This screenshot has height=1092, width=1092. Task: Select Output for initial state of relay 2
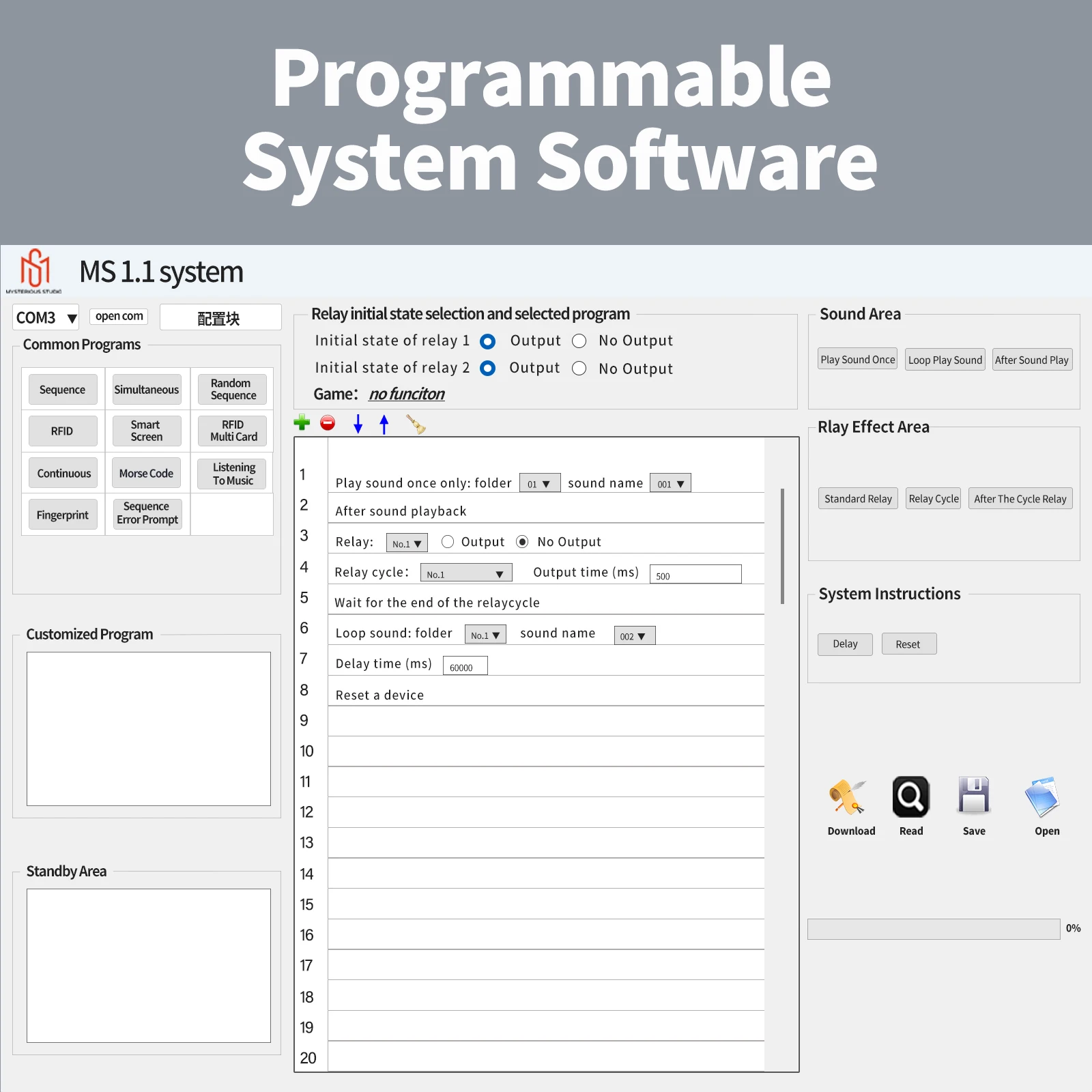[x=487, y=369]
